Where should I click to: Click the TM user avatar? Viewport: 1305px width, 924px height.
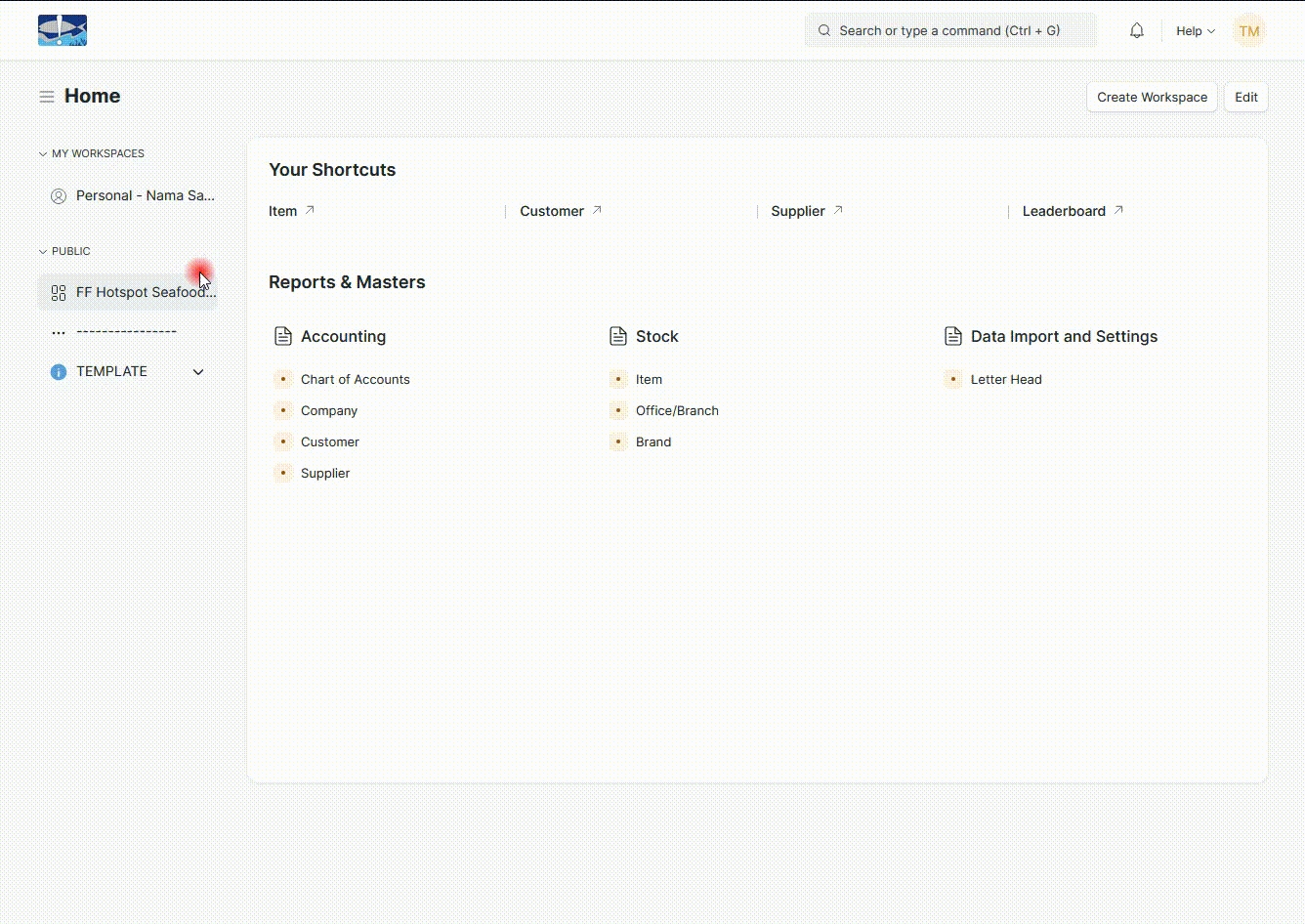coord(1248,31)
